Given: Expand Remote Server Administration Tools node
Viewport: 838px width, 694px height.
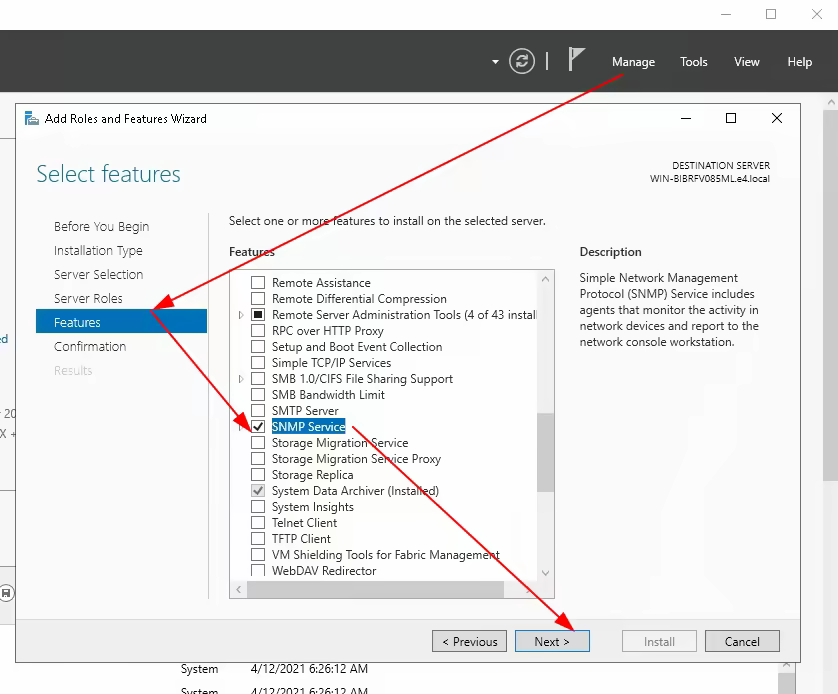Looking at the screenshot, I should coord(241,315).
